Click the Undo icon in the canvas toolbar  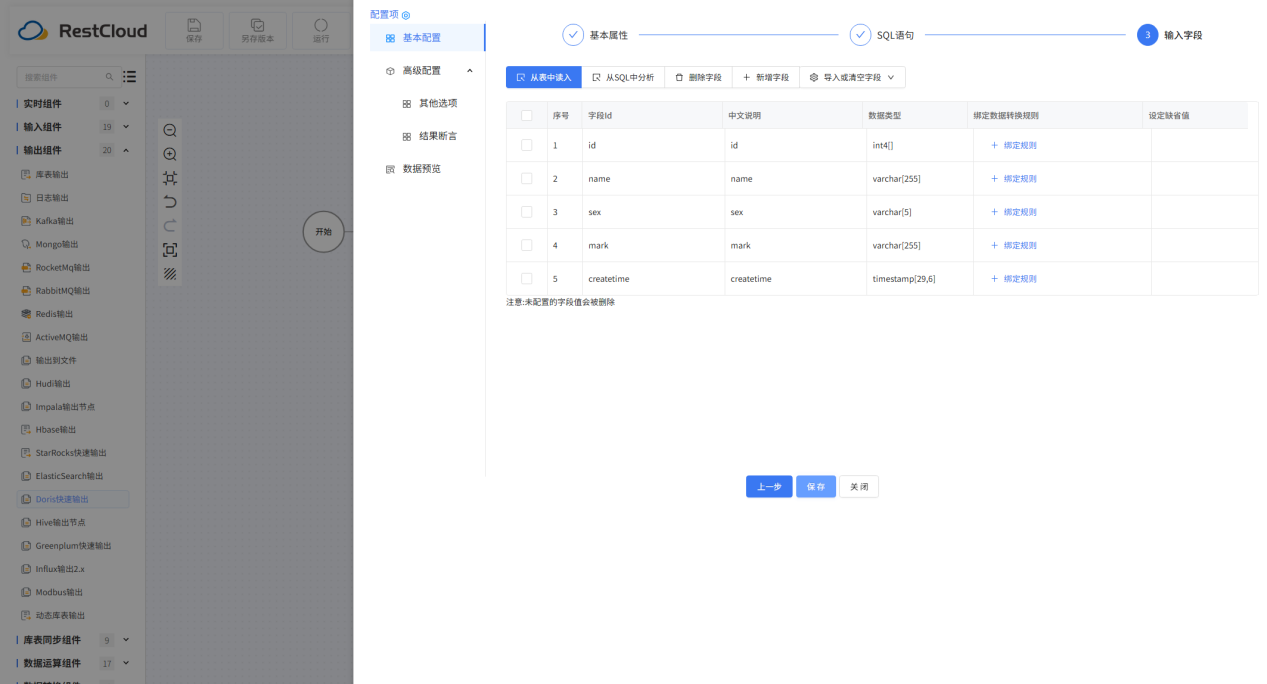(x=170, y=201)
